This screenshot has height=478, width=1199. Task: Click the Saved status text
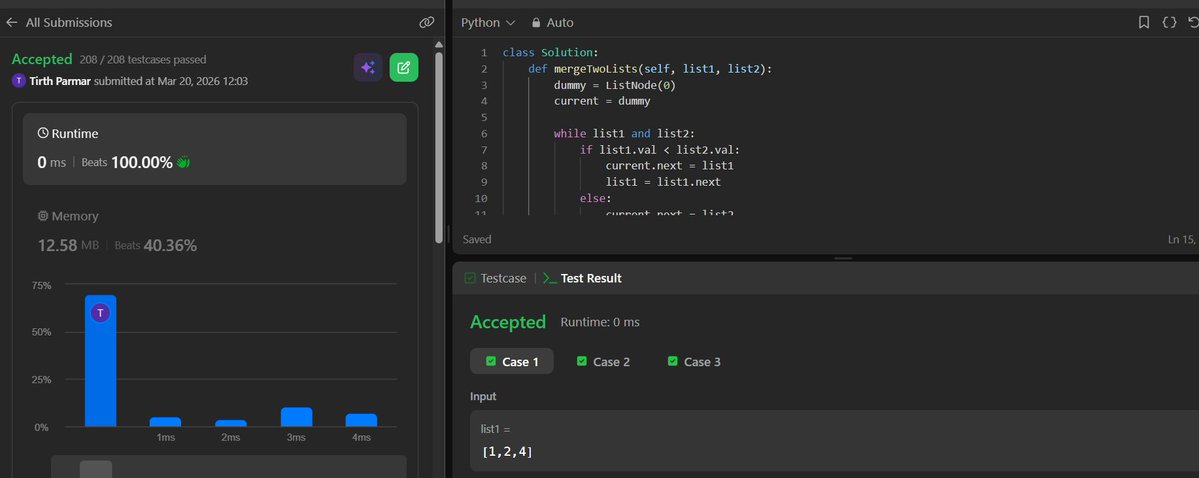tap(477, 239)
